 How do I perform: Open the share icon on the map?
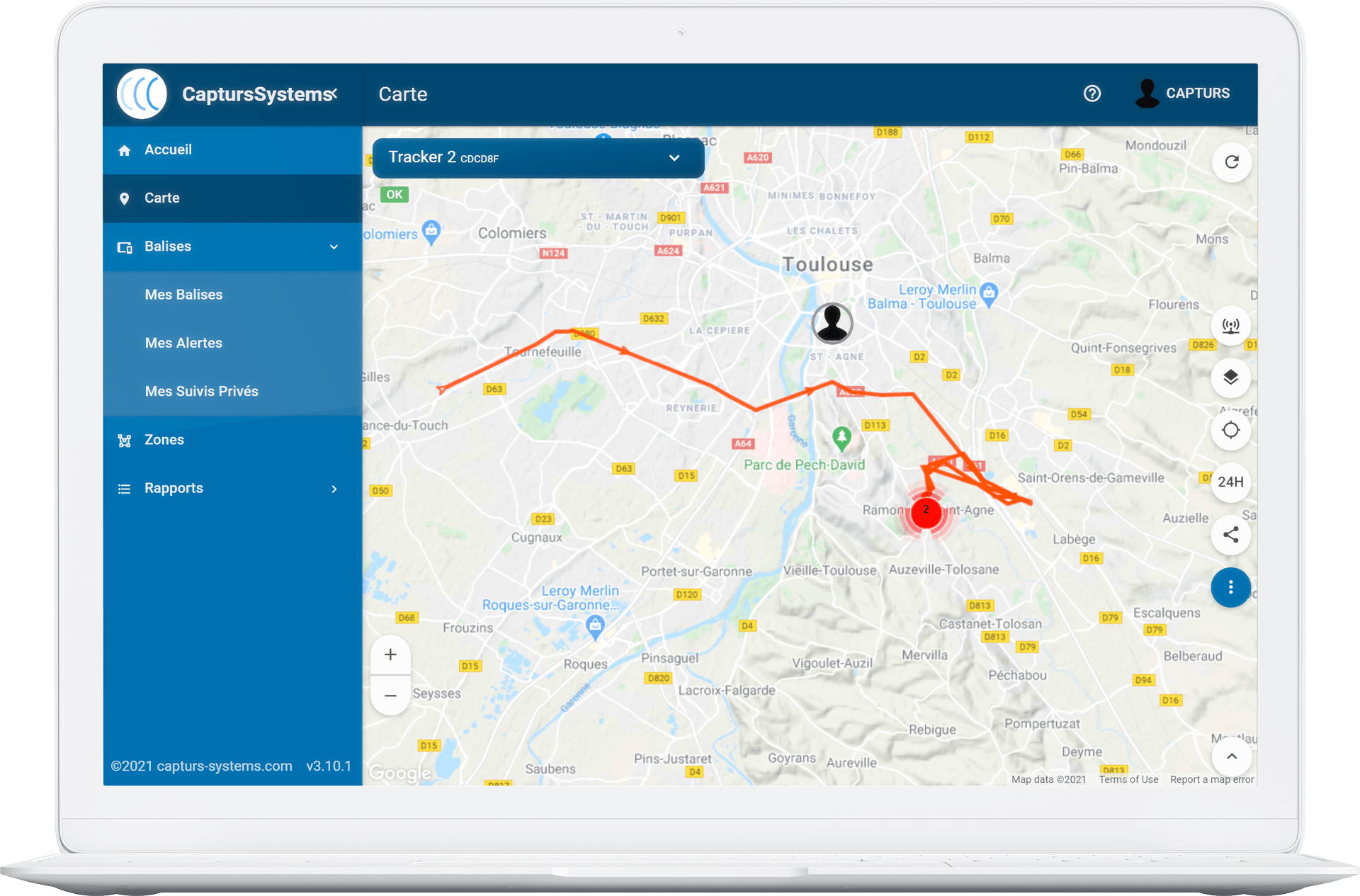click(x=1231, y=535)
